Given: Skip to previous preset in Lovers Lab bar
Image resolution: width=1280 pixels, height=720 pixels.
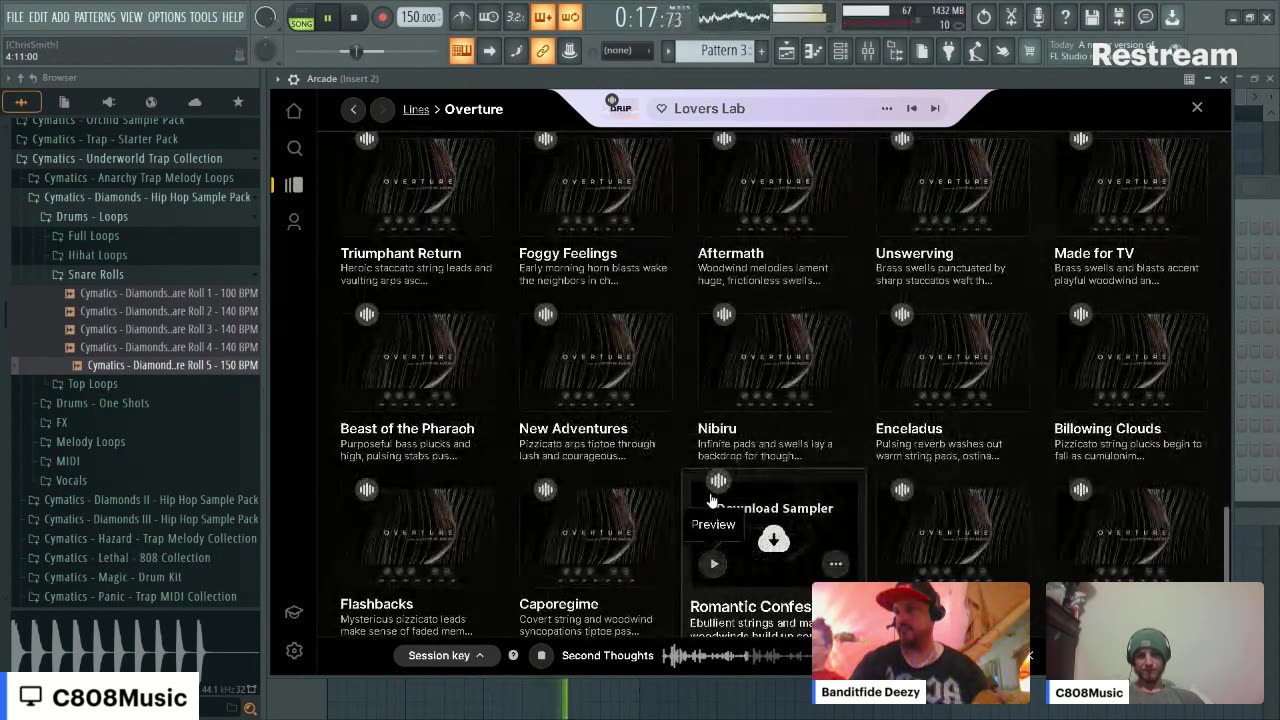Looking at the screenshot, I should point(911,108).
